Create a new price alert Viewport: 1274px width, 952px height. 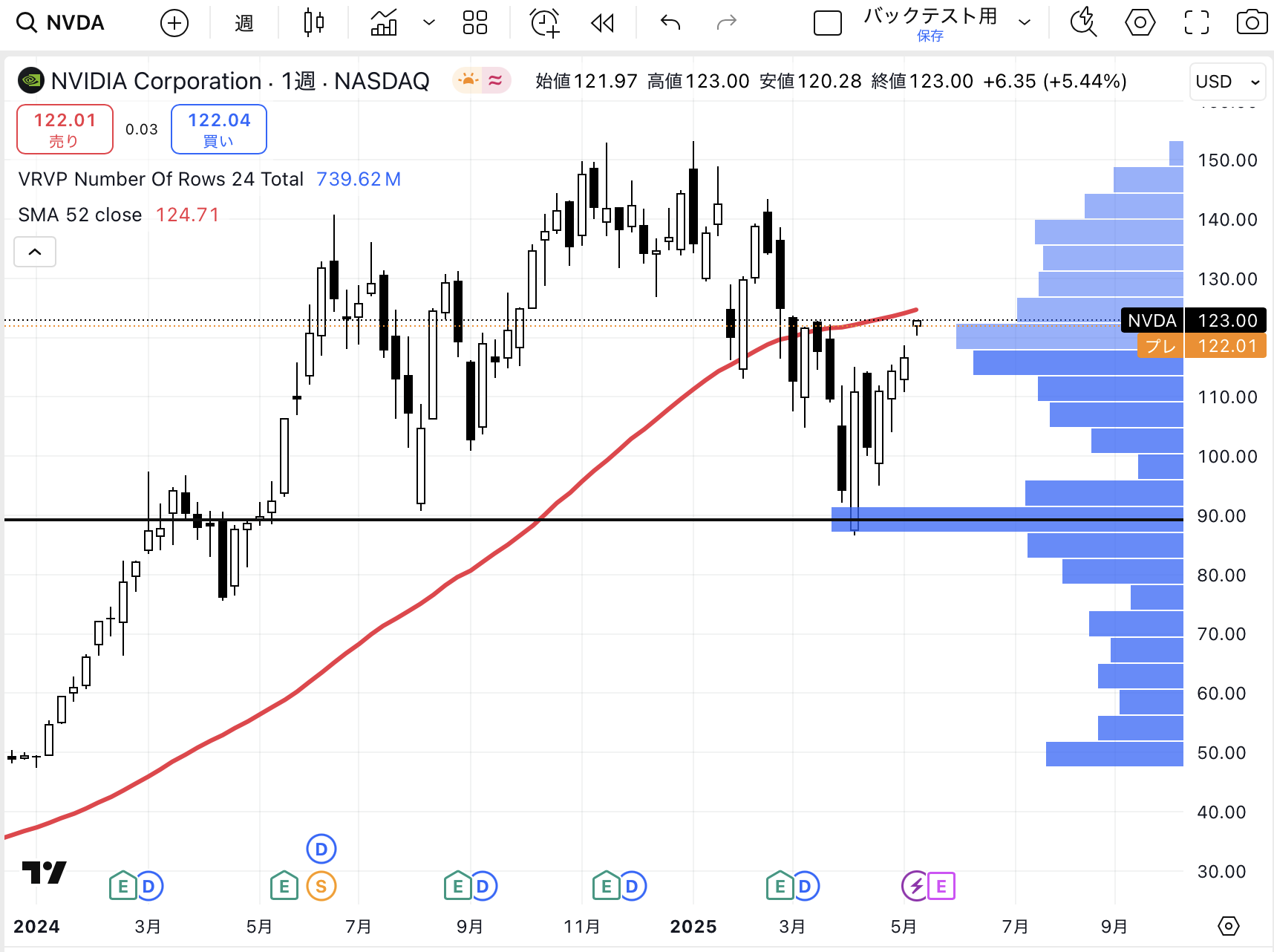pyautogui.click(x=545, y=23)
